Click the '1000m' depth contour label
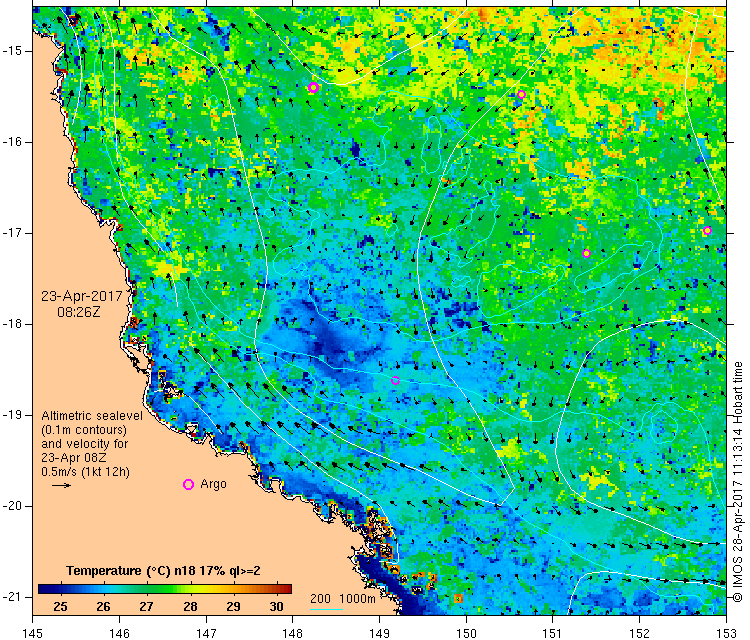Screen dimensions: 750x640 357,598
